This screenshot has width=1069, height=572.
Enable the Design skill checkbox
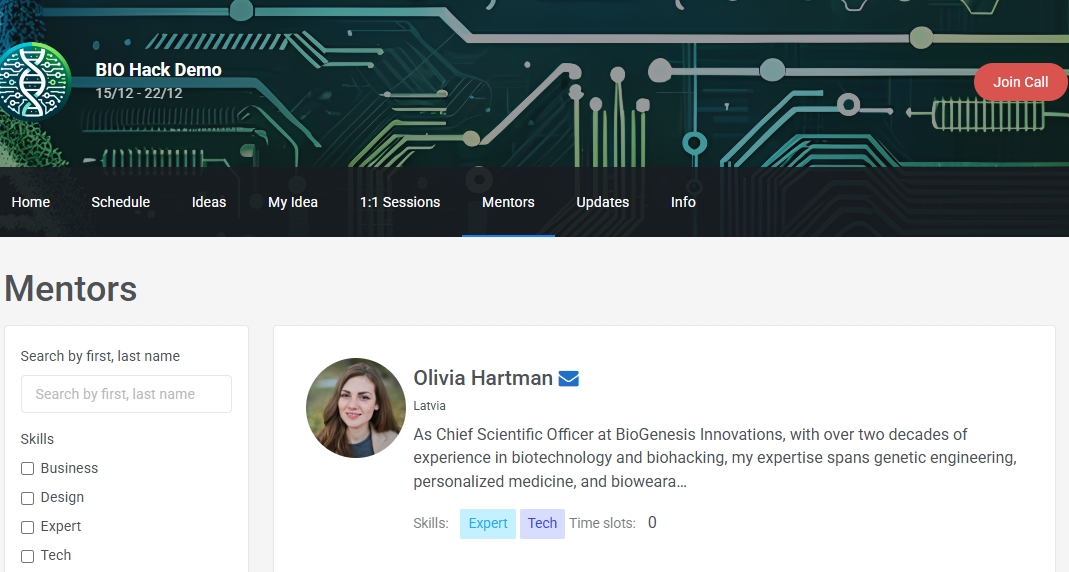pos(27,498)
